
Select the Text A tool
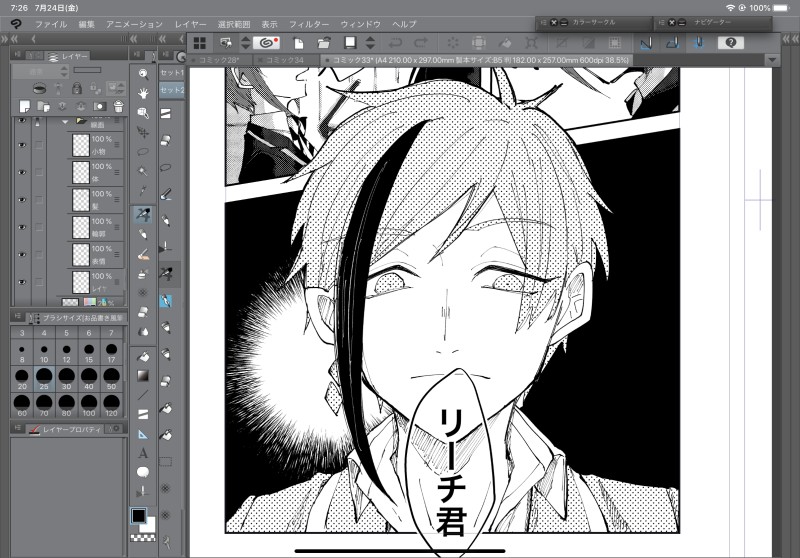pos(143,453)
